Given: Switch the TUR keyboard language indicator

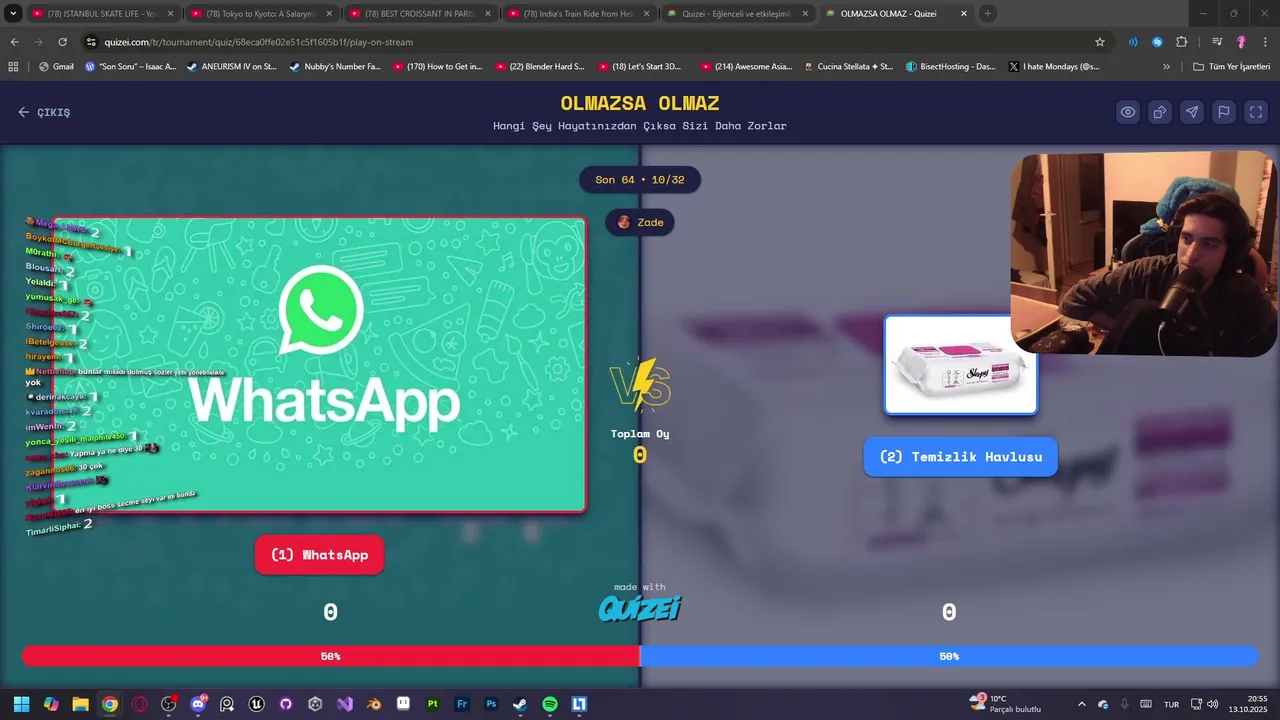Looking at the screenshot, I should (1171, 704).
